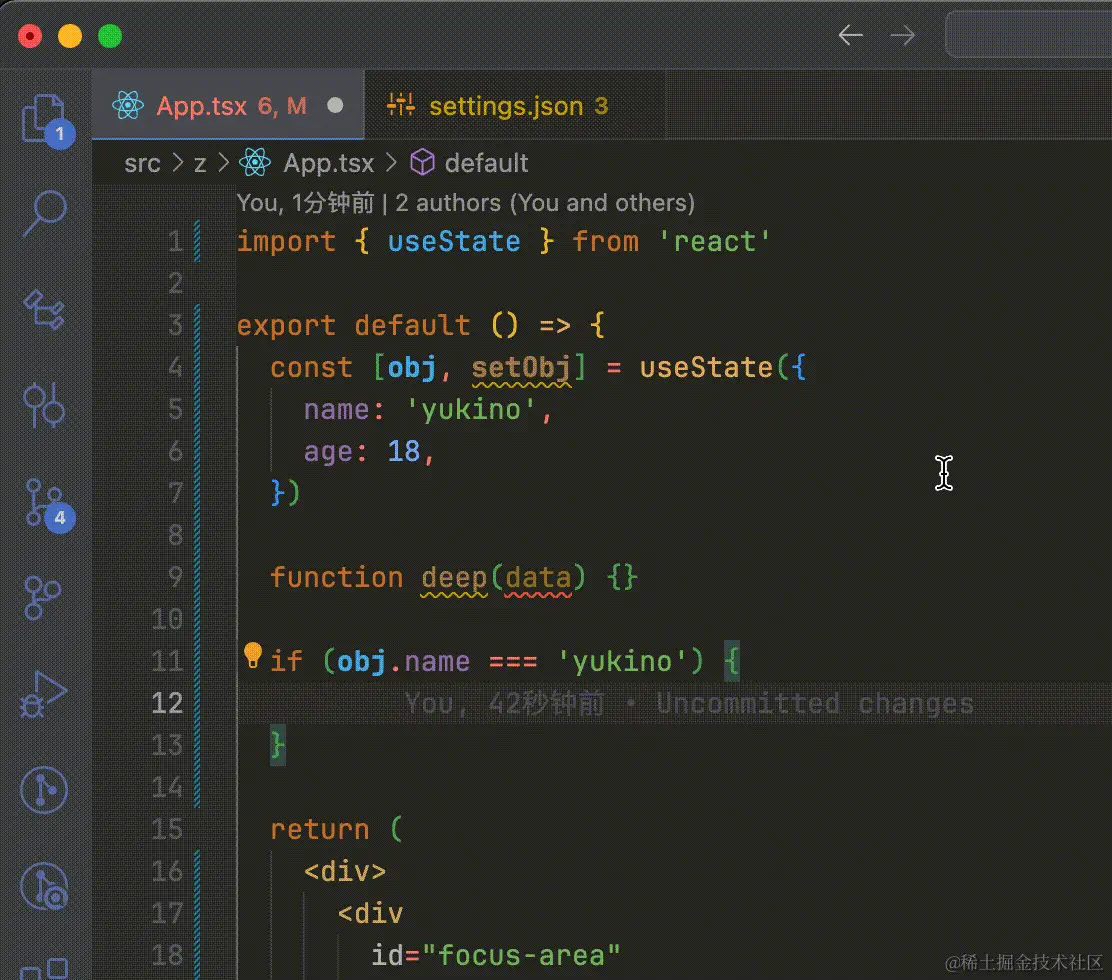The width and height of the screenshot is (1112, 980).
Task: Open the circled git branch icon in the sidebar
Action: click(44, 789)
